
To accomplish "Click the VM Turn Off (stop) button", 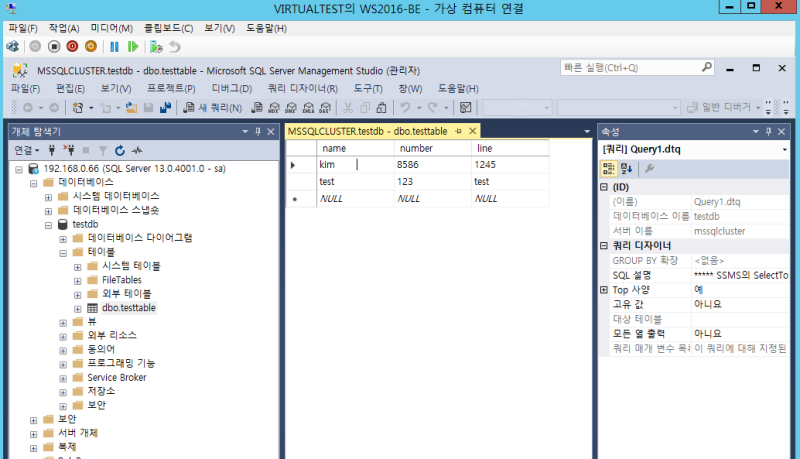I will point(54,47).
